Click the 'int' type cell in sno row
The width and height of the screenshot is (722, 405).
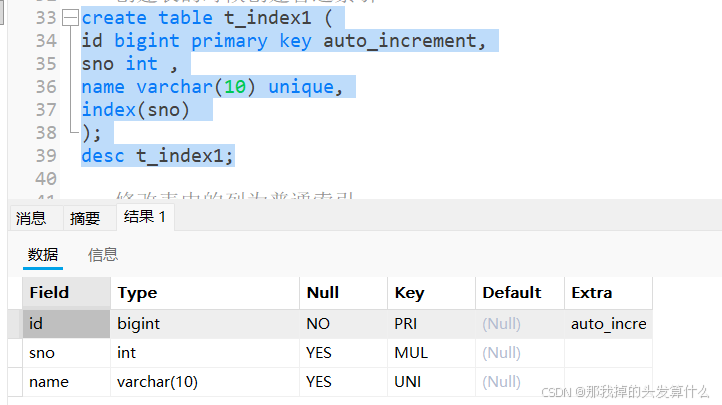click(x=205, y=353)
